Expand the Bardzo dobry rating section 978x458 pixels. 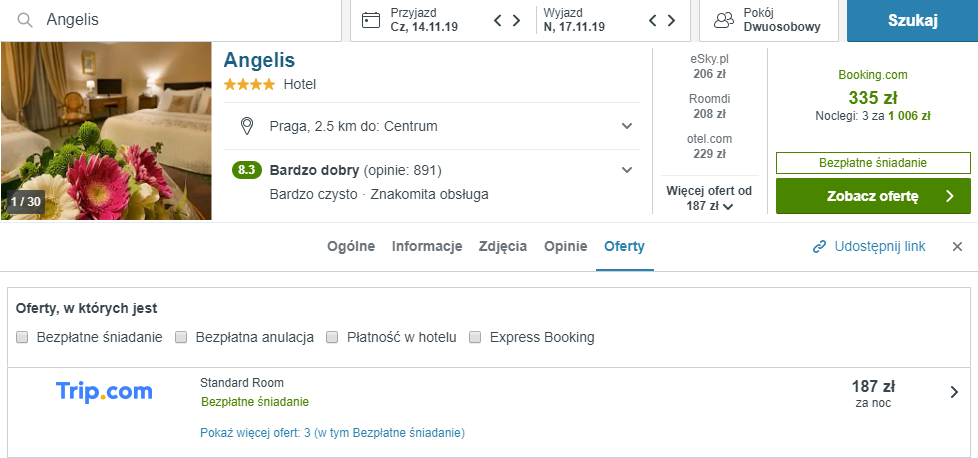627,170
